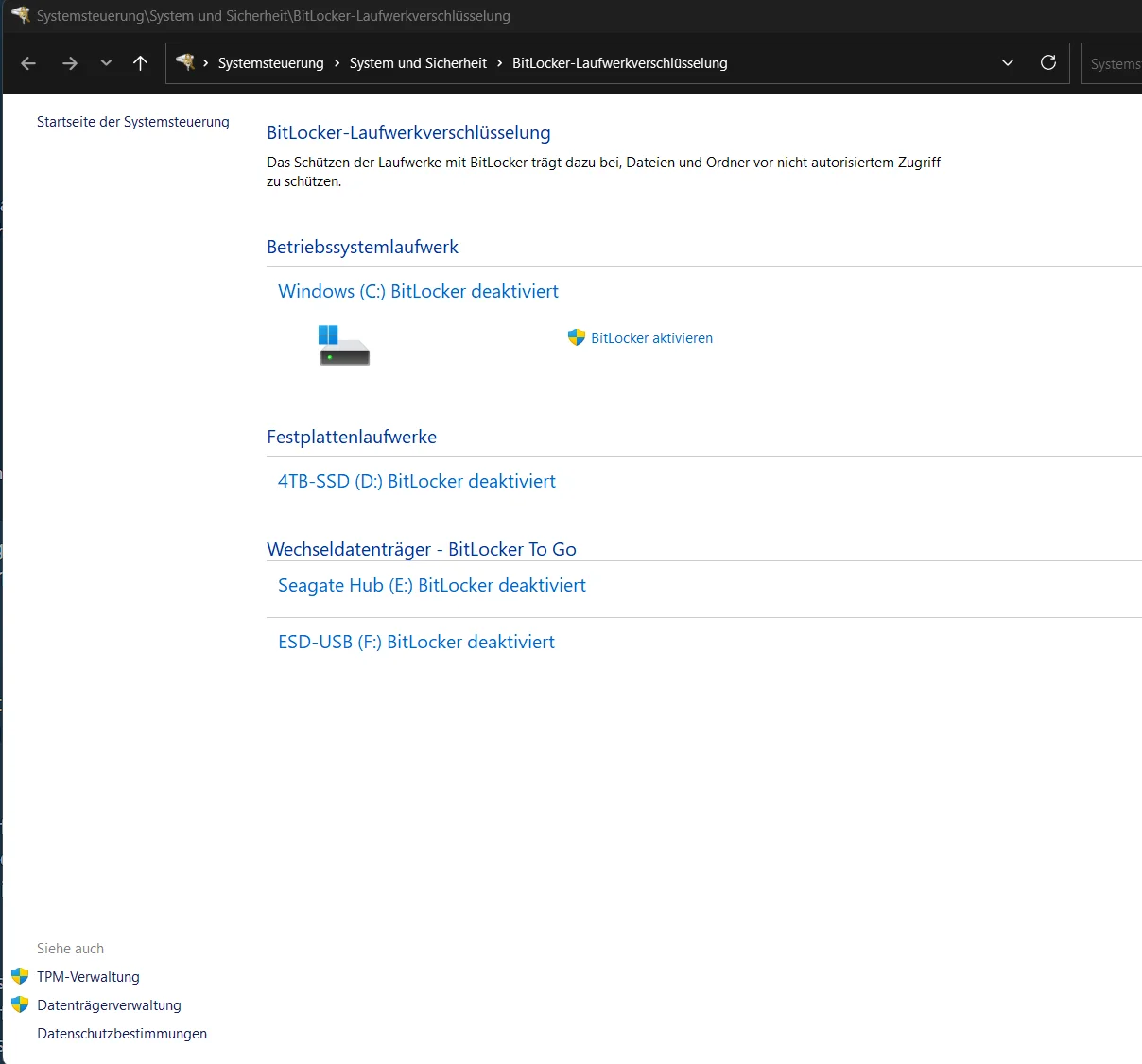Focus the Systemsteuerung search field
The image size is (1142, 1064).
coord(1112,63)
